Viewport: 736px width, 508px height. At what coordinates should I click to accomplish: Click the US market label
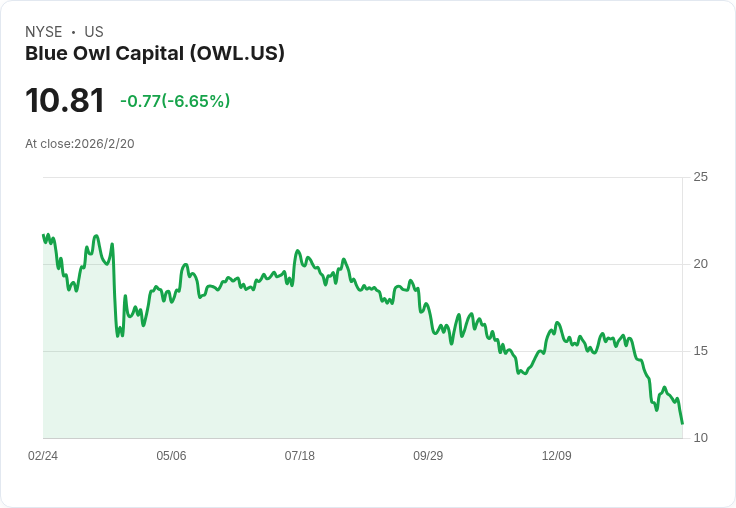pyautogui.click(x=94, y=32)
